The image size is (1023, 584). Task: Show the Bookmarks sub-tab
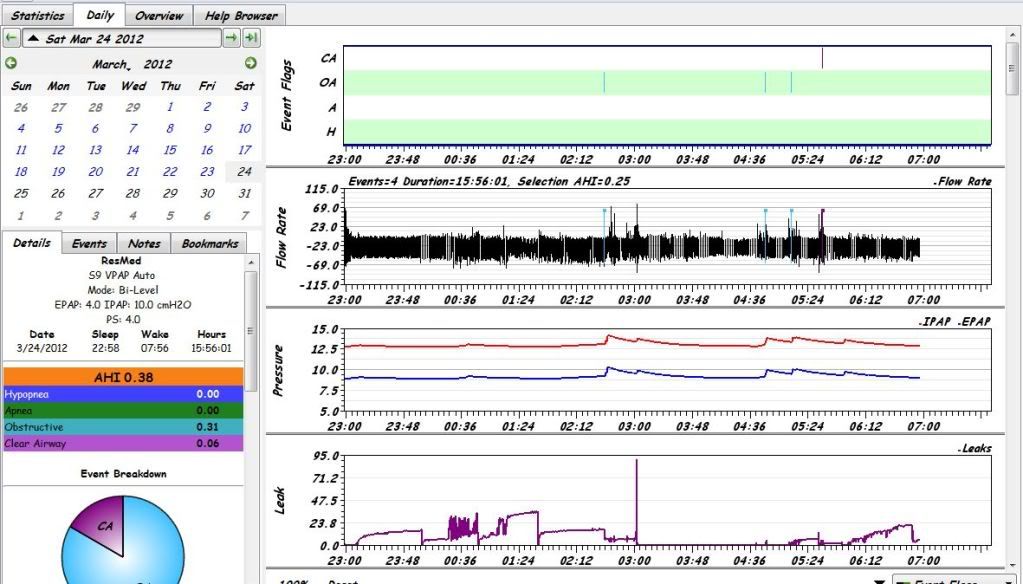click(x=209, y=243)
